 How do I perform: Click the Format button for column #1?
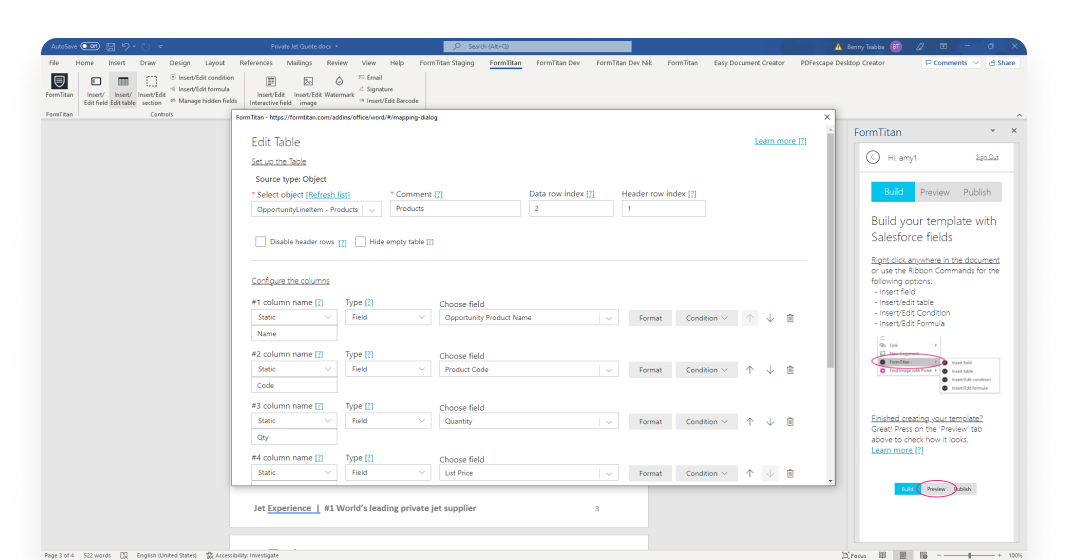650,318
